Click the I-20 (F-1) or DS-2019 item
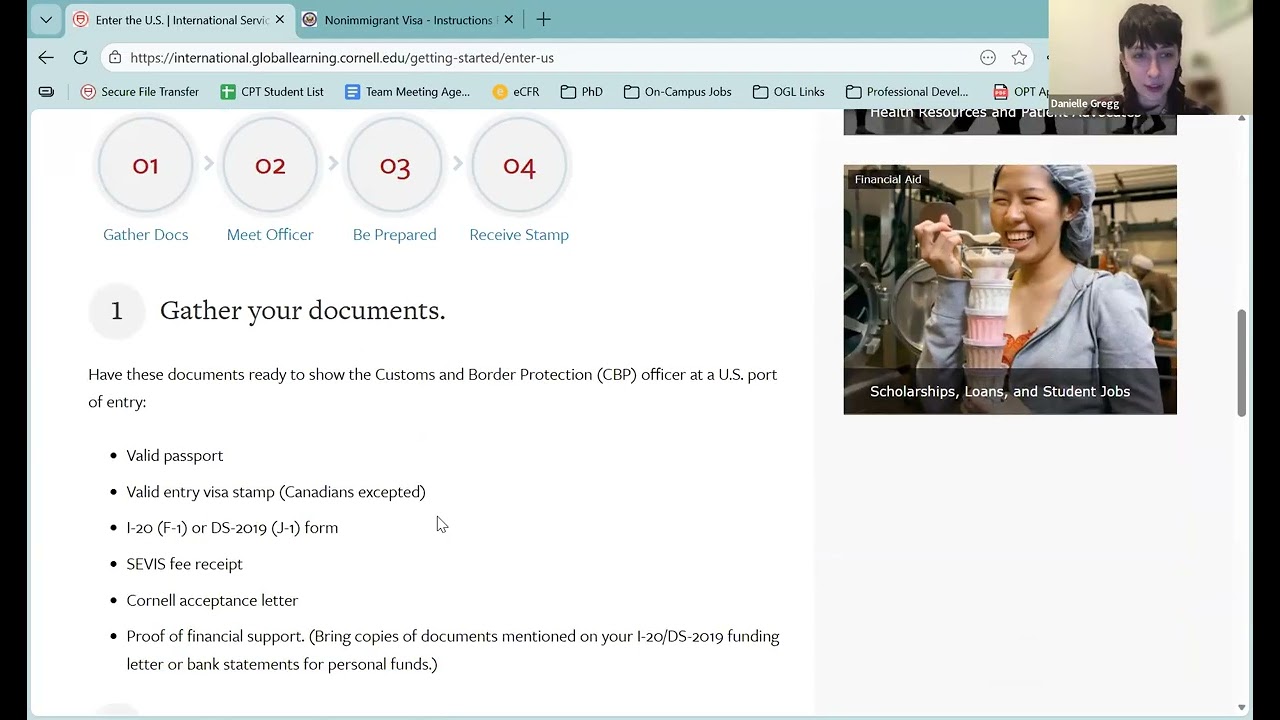 pos(232,527)
